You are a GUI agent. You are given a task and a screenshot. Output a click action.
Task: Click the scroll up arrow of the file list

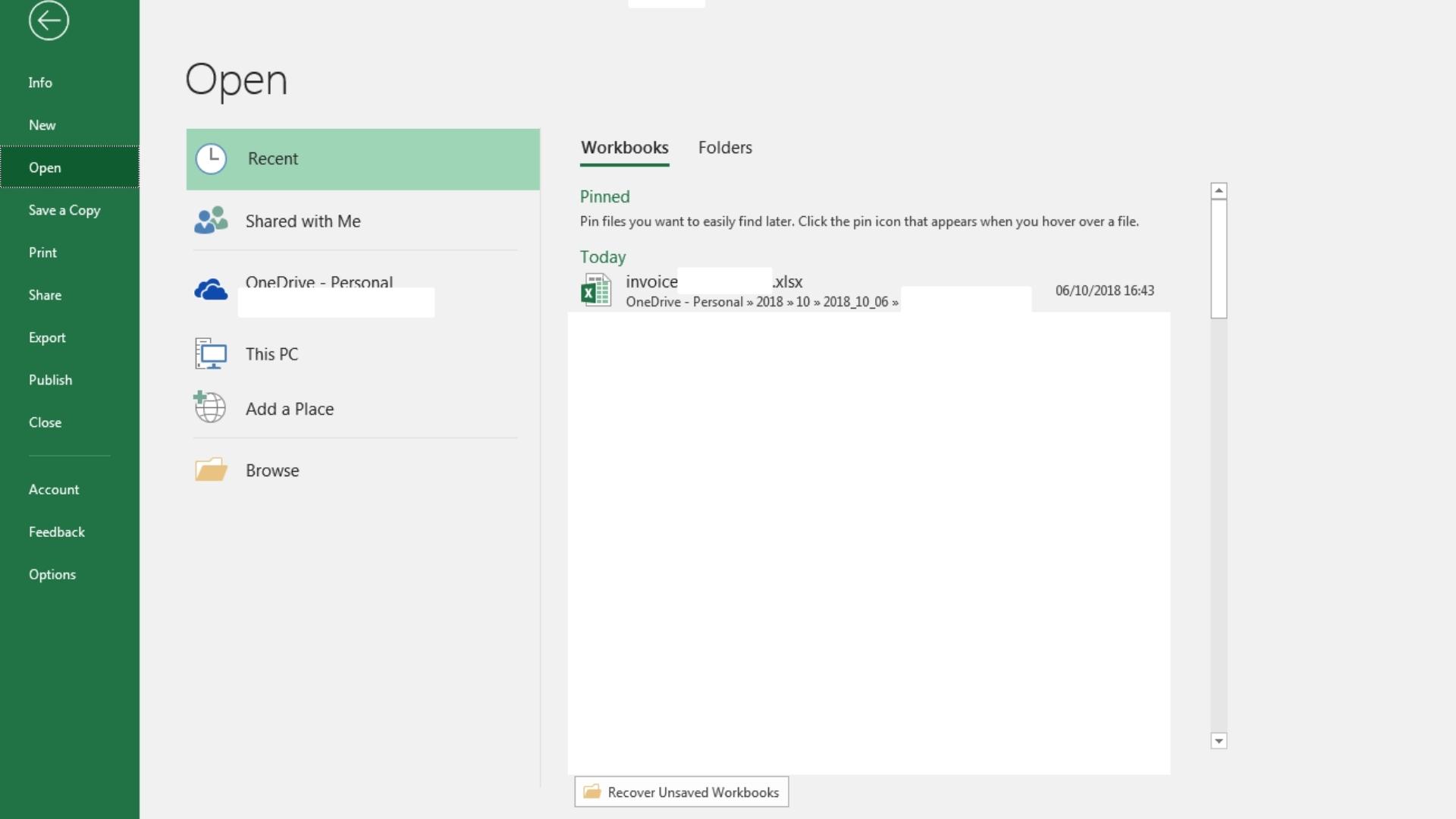1219,190
